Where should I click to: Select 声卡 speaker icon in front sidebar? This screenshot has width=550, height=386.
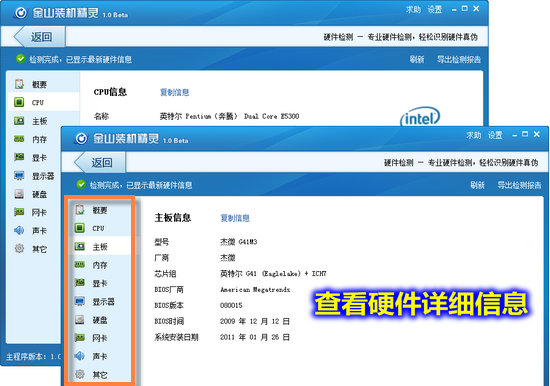80,356
